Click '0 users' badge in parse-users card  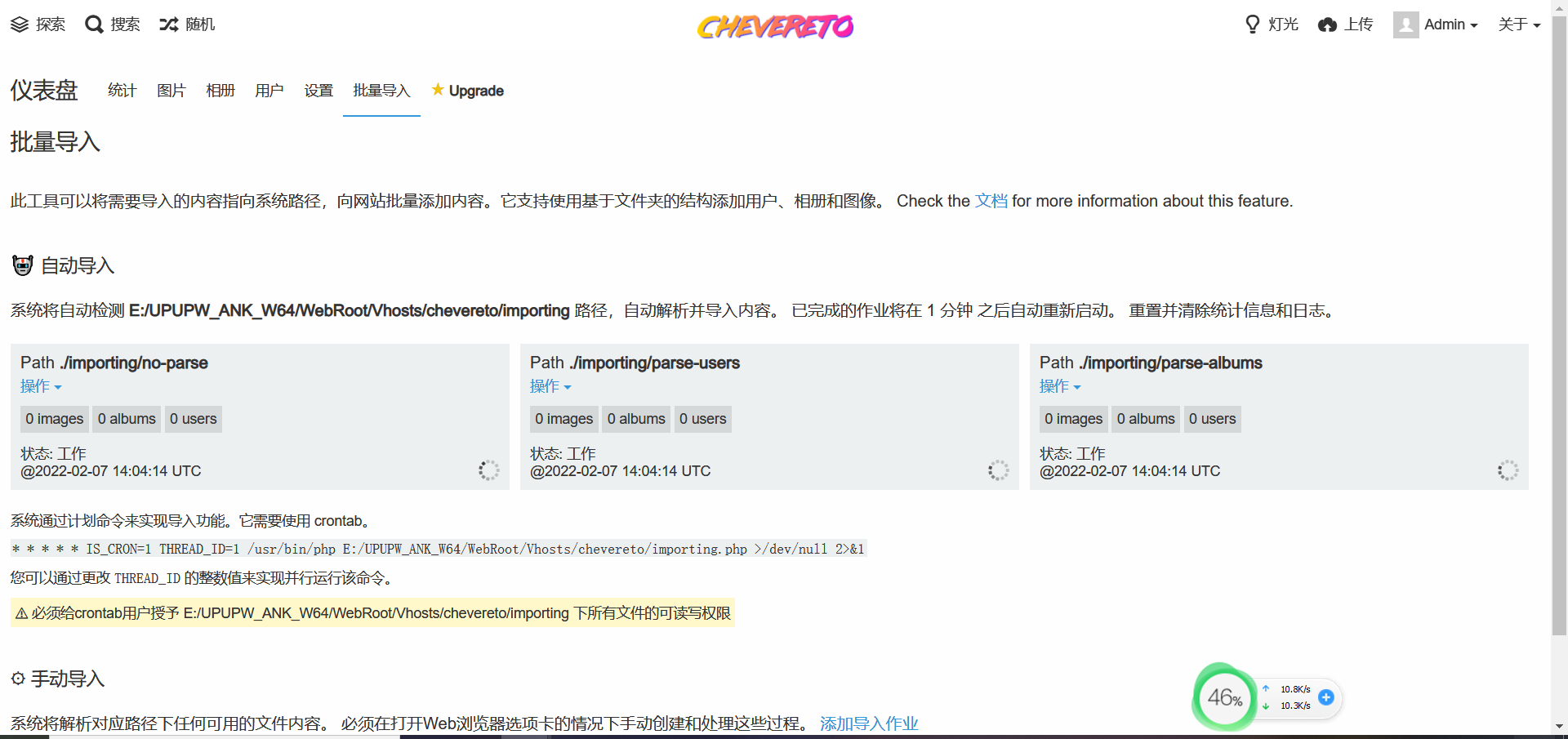click(x=703, y=419)
